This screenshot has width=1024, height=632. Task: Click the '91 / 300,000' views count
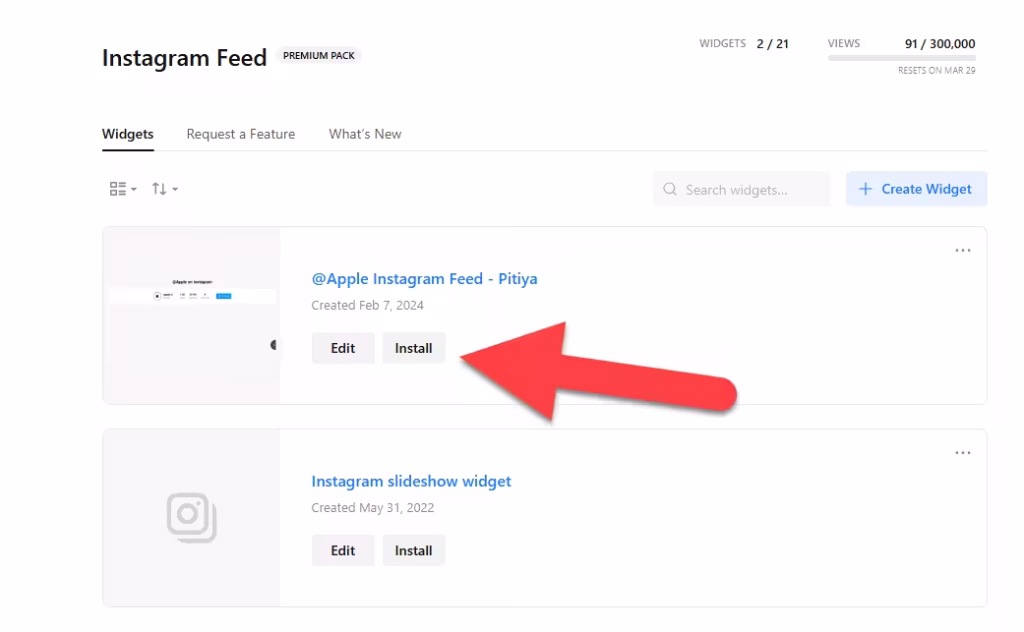pyautogui.click(x=940, y=44)
